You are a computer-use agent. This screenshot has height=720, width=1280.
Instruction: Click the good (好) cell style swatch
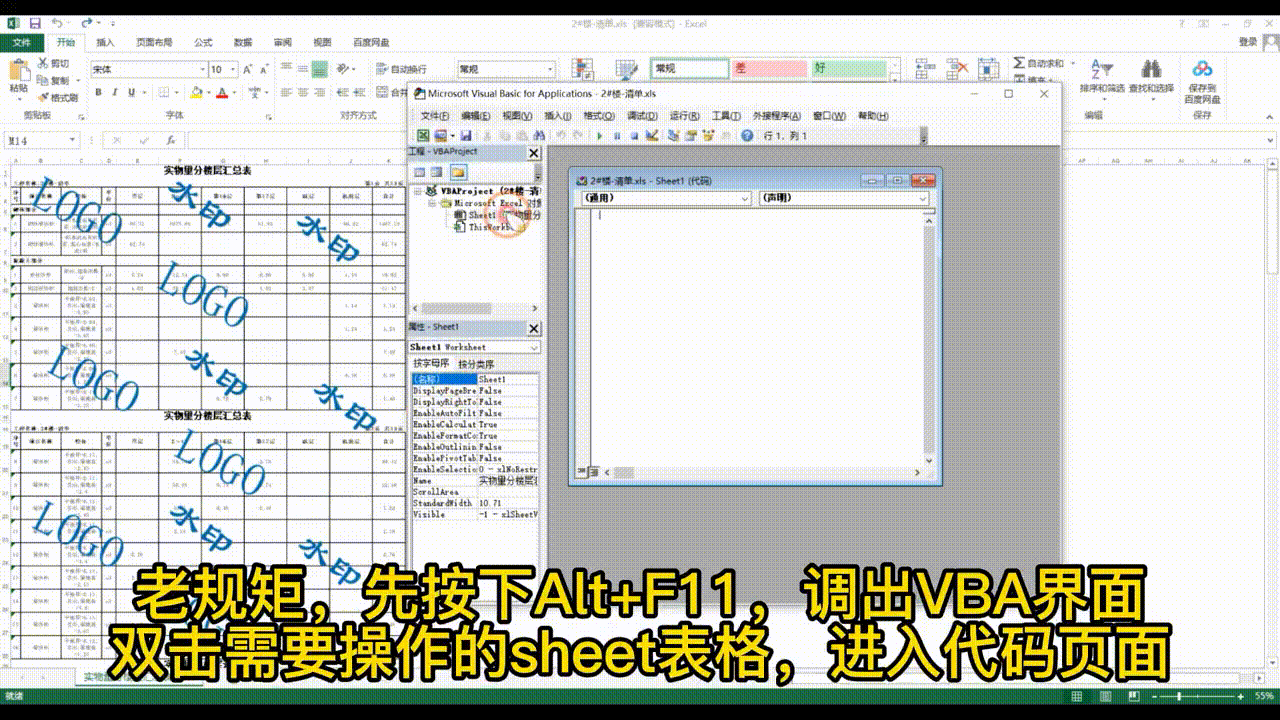click(x=849, y=68)
